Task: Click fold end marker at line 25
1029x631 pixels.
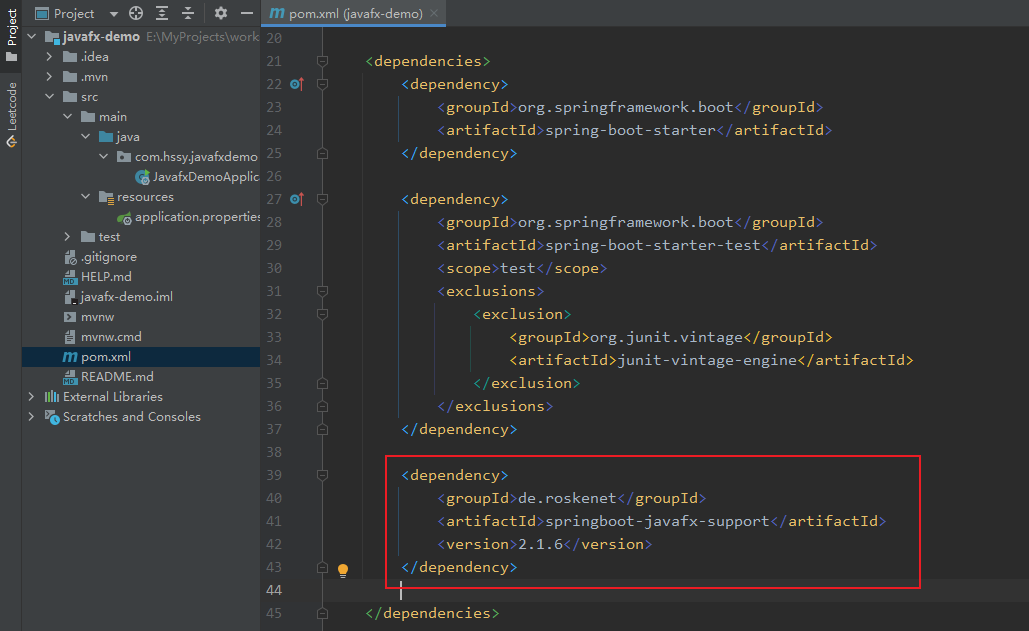Action: pos(322,153)
